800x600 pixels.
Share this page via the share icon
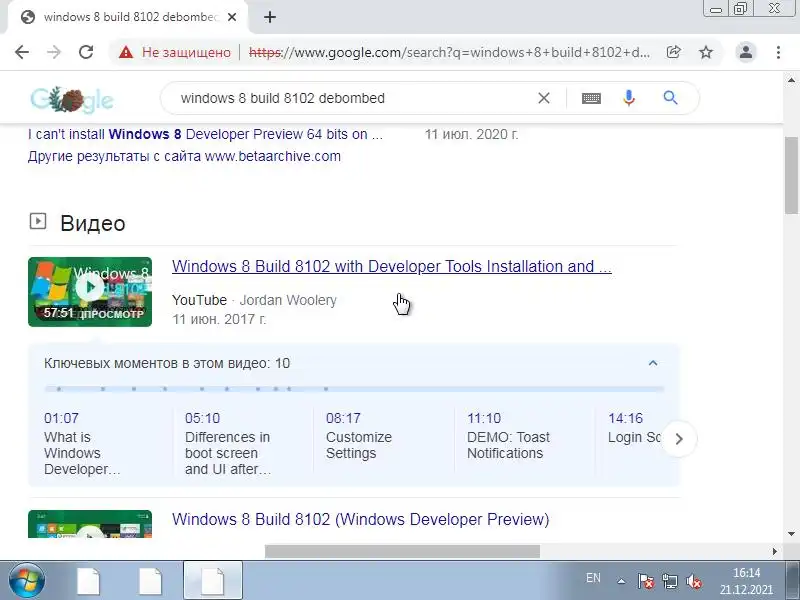point(673,52)
